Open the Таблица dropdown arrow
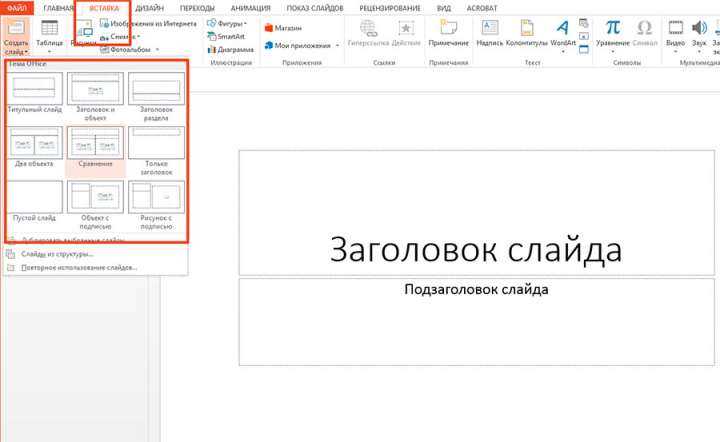This screenshot has width=720, height=442. click(49, 51)
